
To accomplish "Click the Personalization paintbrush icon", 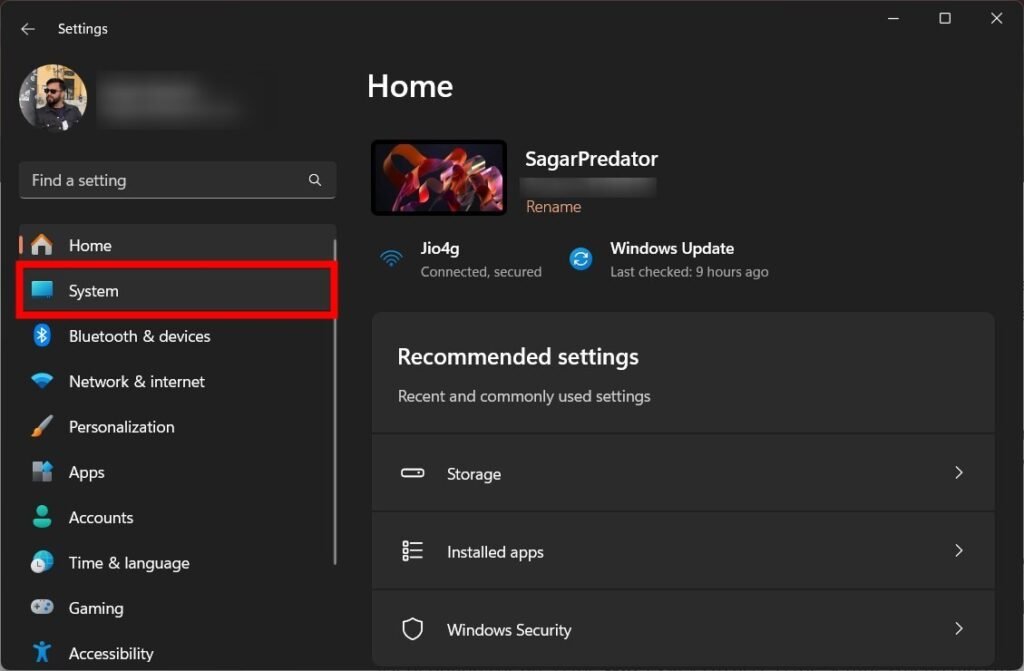I will coord(42,426).
